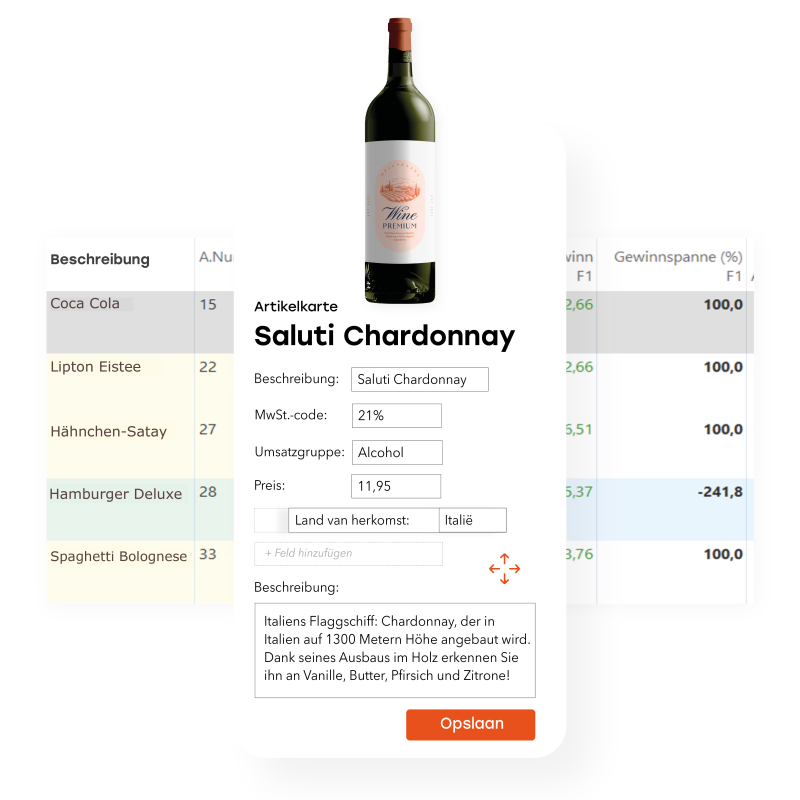Edit the Saluti Chardonnay description field

coord(419,380)
